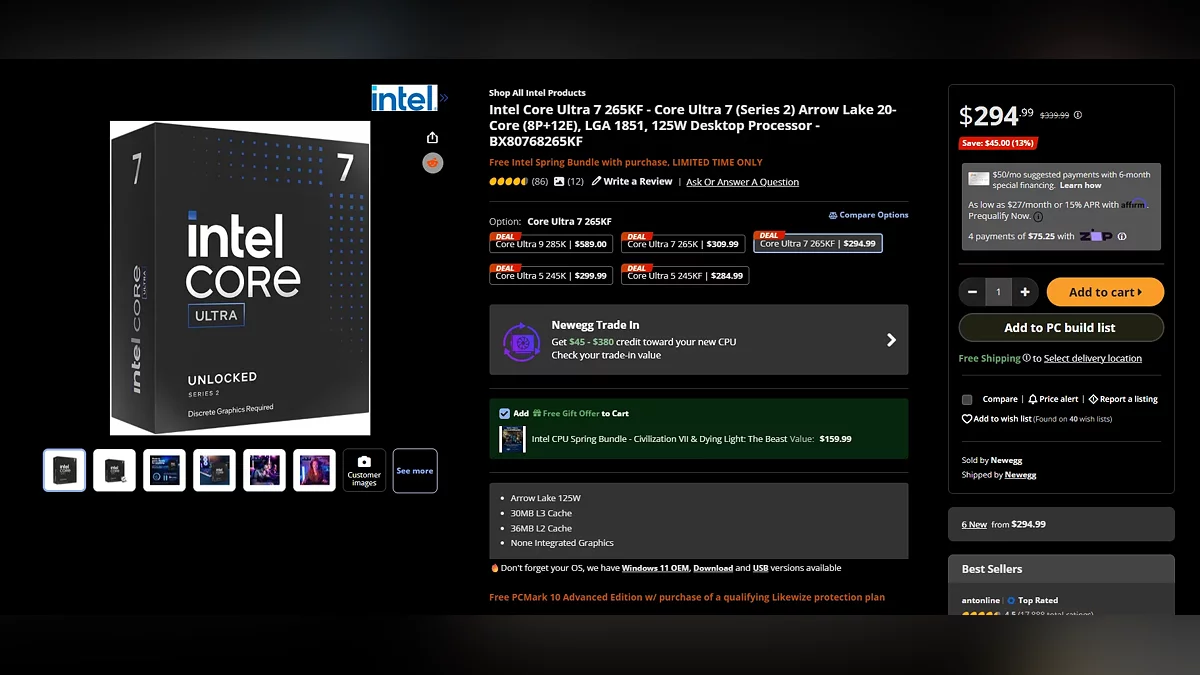
Task: Select sixth product thumbnail
Action: pos(314,470)
